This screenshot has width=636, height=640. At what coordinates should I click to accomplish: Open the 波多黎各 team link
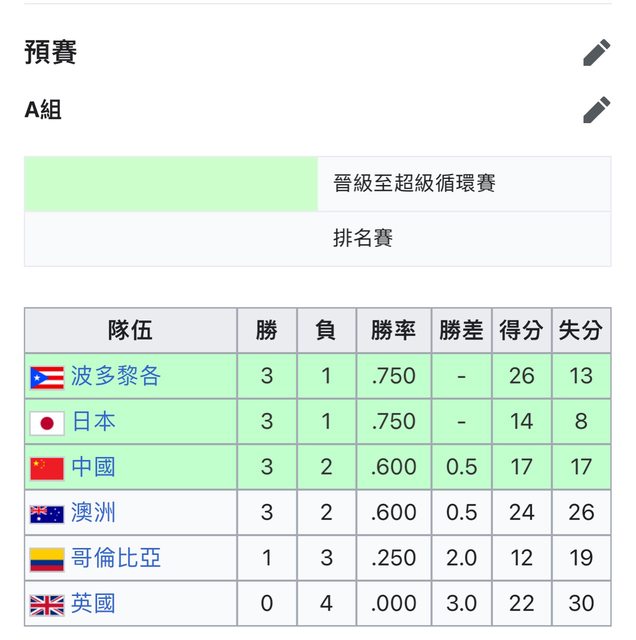[x=115, y=376]
